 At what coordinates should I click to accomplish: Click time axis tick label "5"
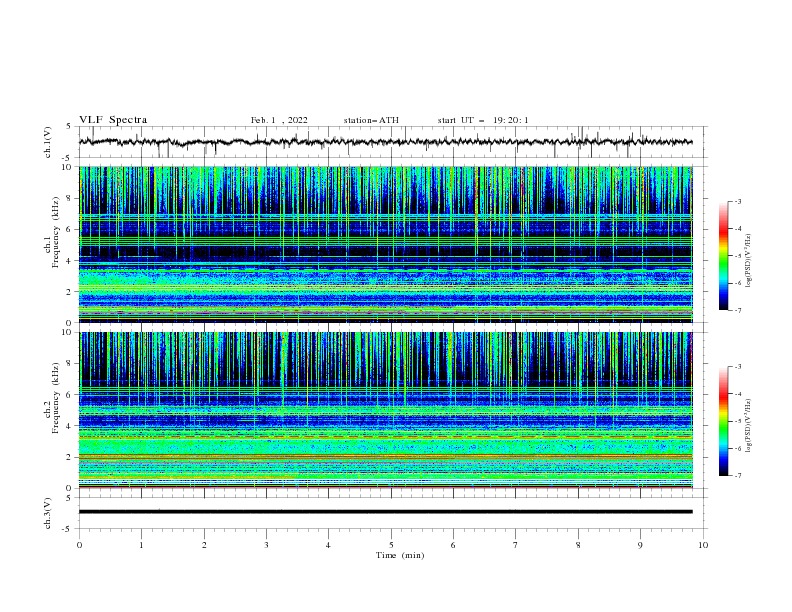[x=391, y=545]
